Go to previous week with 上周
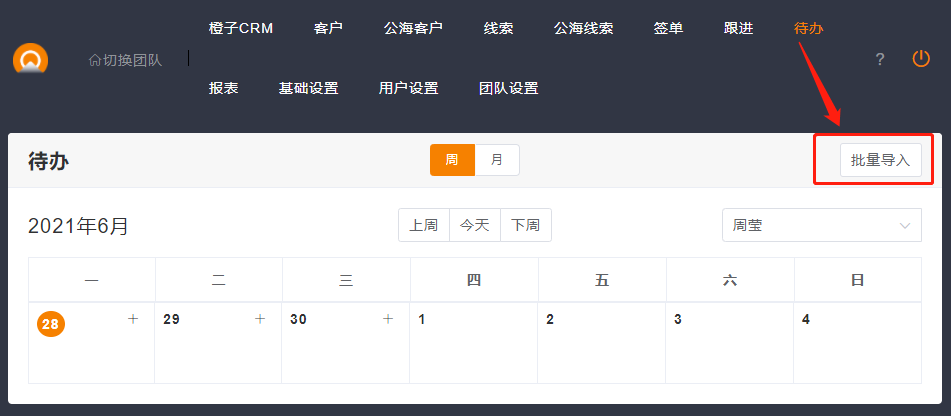Viewport: 951px width, 416px height. click(x=424, y=225)
